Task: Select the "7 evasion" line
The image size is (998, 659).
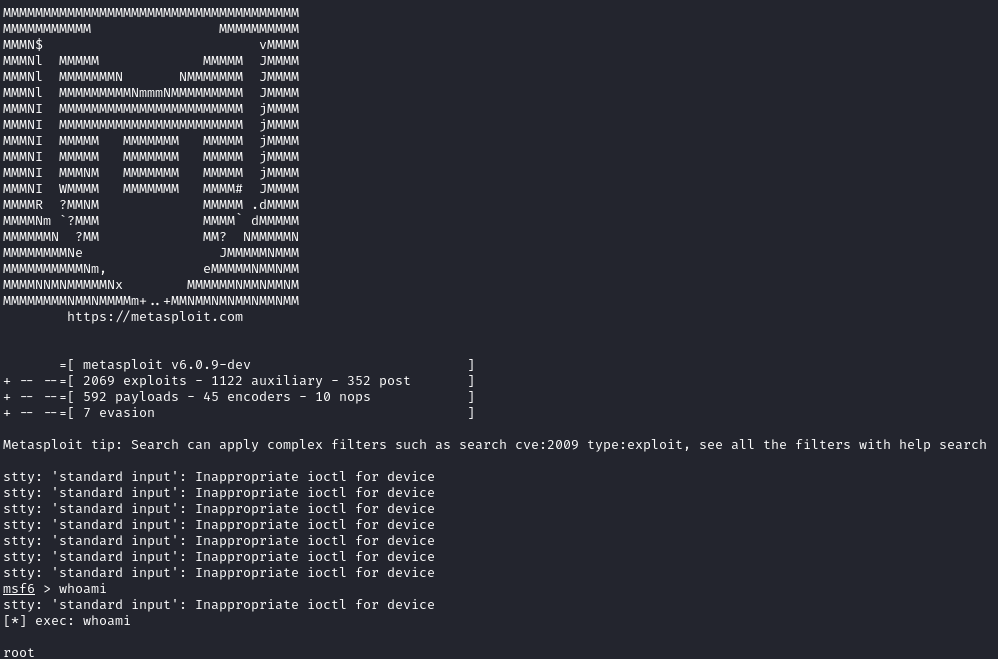Action: coord(118,413)
